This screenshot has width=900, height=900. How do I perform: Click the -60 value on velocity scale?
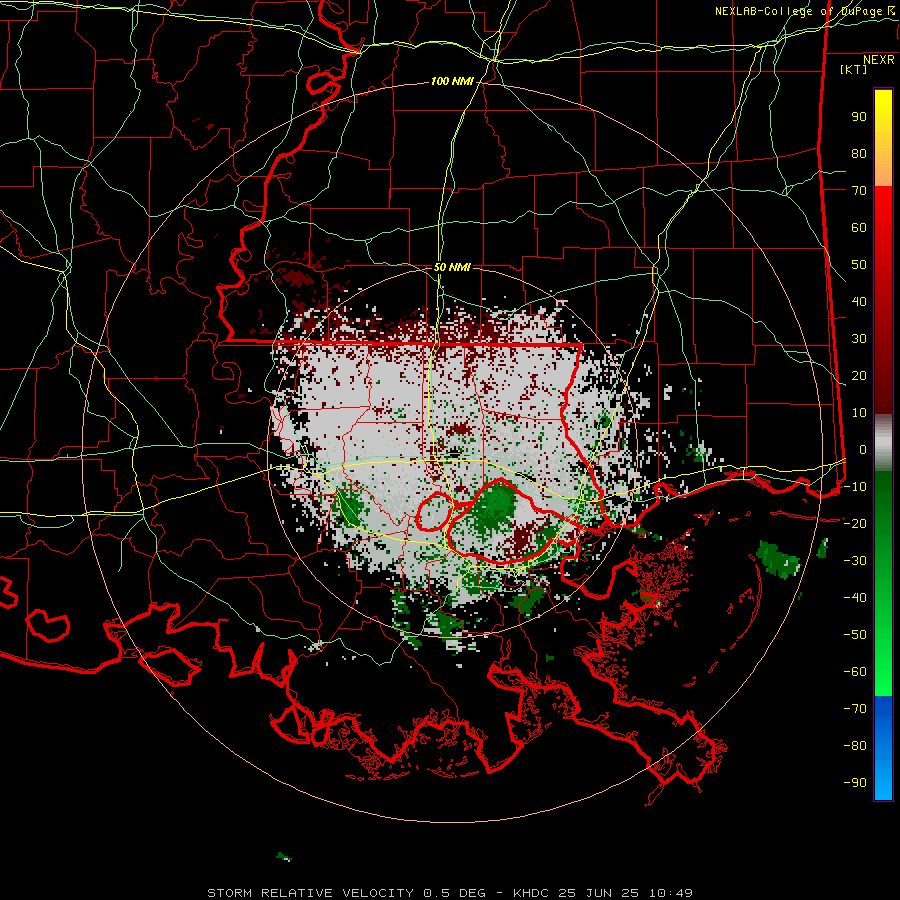point(855,672)
